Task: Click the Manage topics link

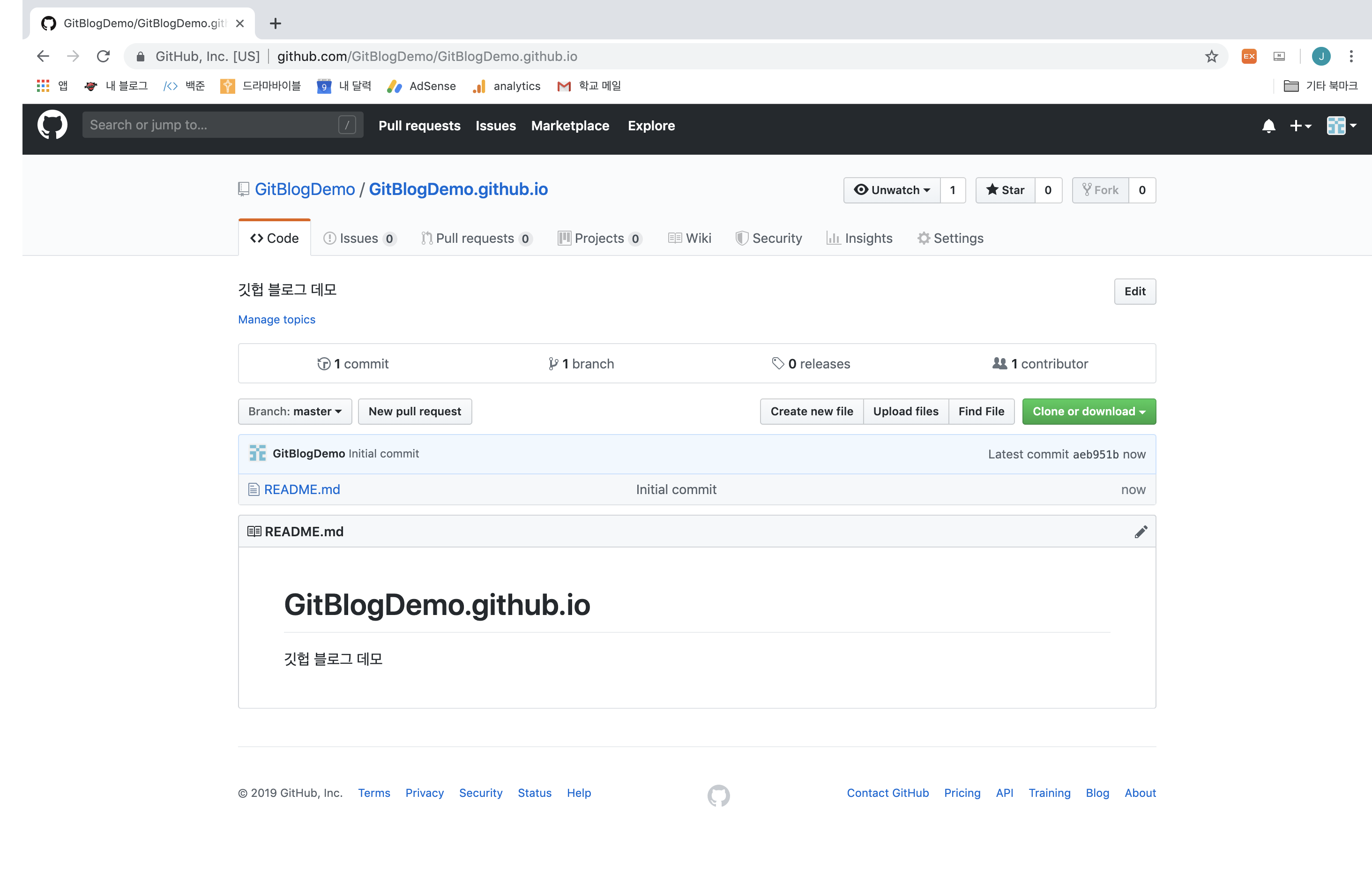Action: coord(276,319)
